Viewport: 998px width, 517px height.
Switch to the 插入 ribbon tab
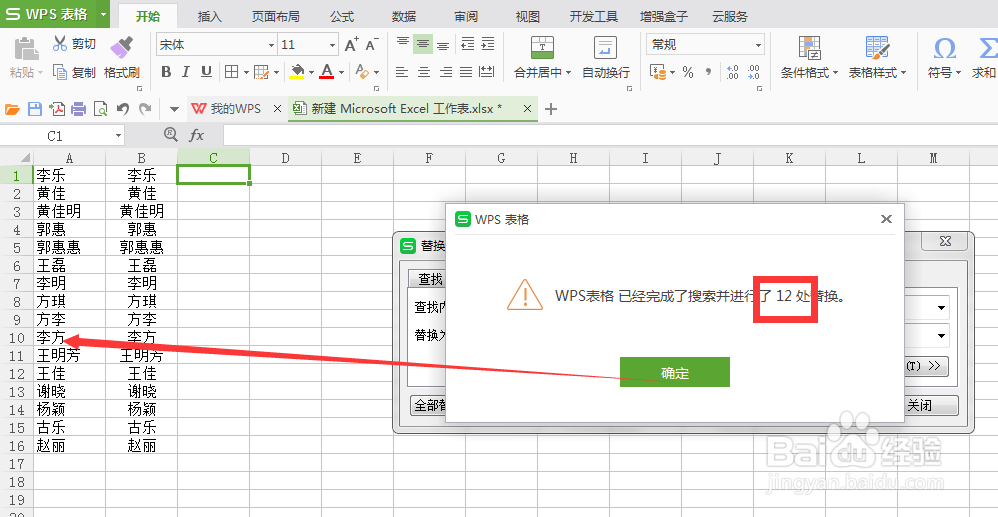point(209,17)
